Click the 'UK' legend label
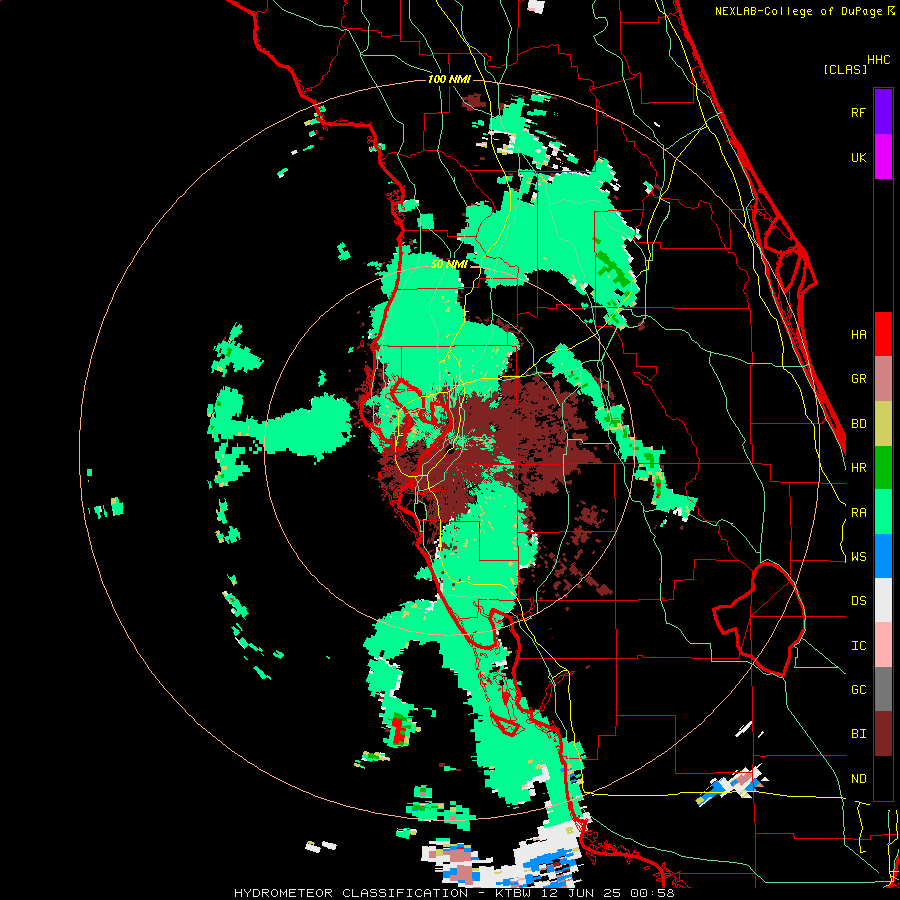900x900 pixels. [858, 158]
